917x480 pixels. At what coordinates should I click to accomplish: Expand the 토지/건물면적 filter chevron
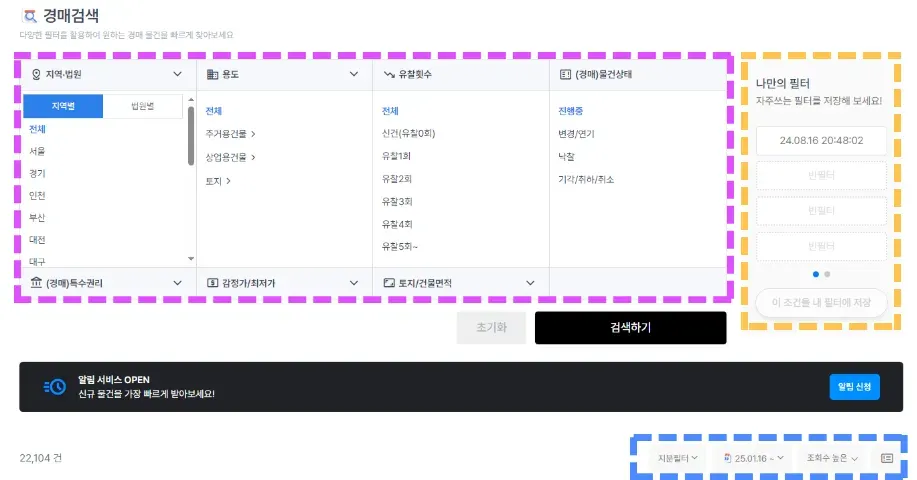point(530,283)
